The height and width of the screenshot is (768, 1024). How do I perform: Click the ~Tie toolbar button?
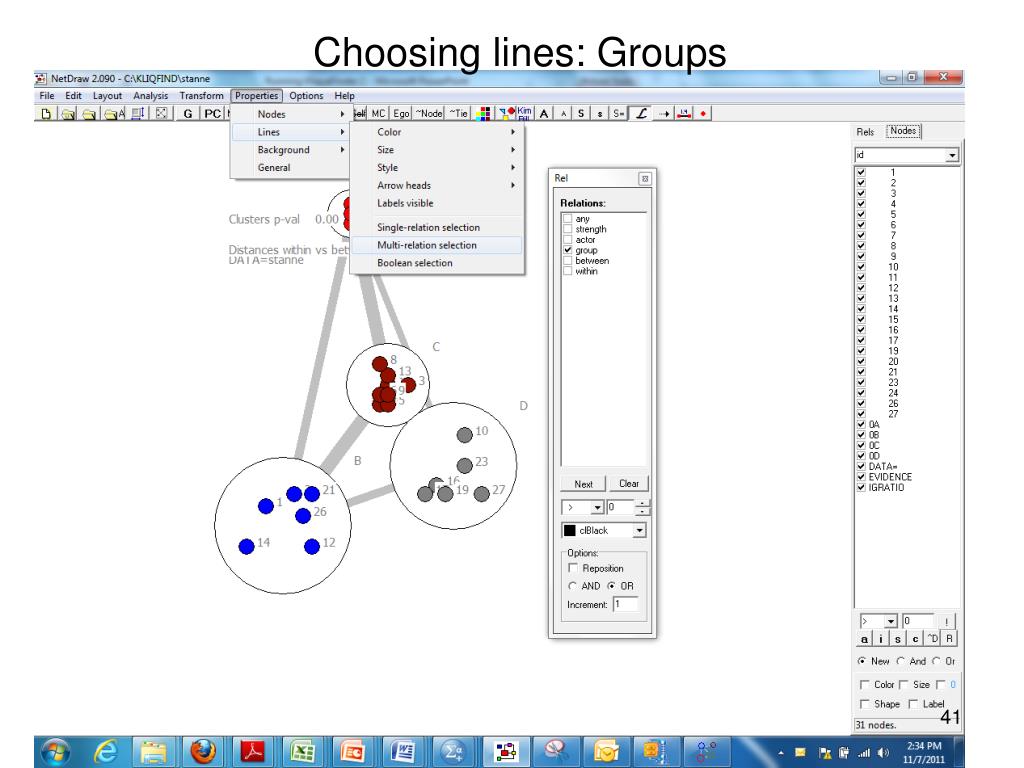coord(458,114)
